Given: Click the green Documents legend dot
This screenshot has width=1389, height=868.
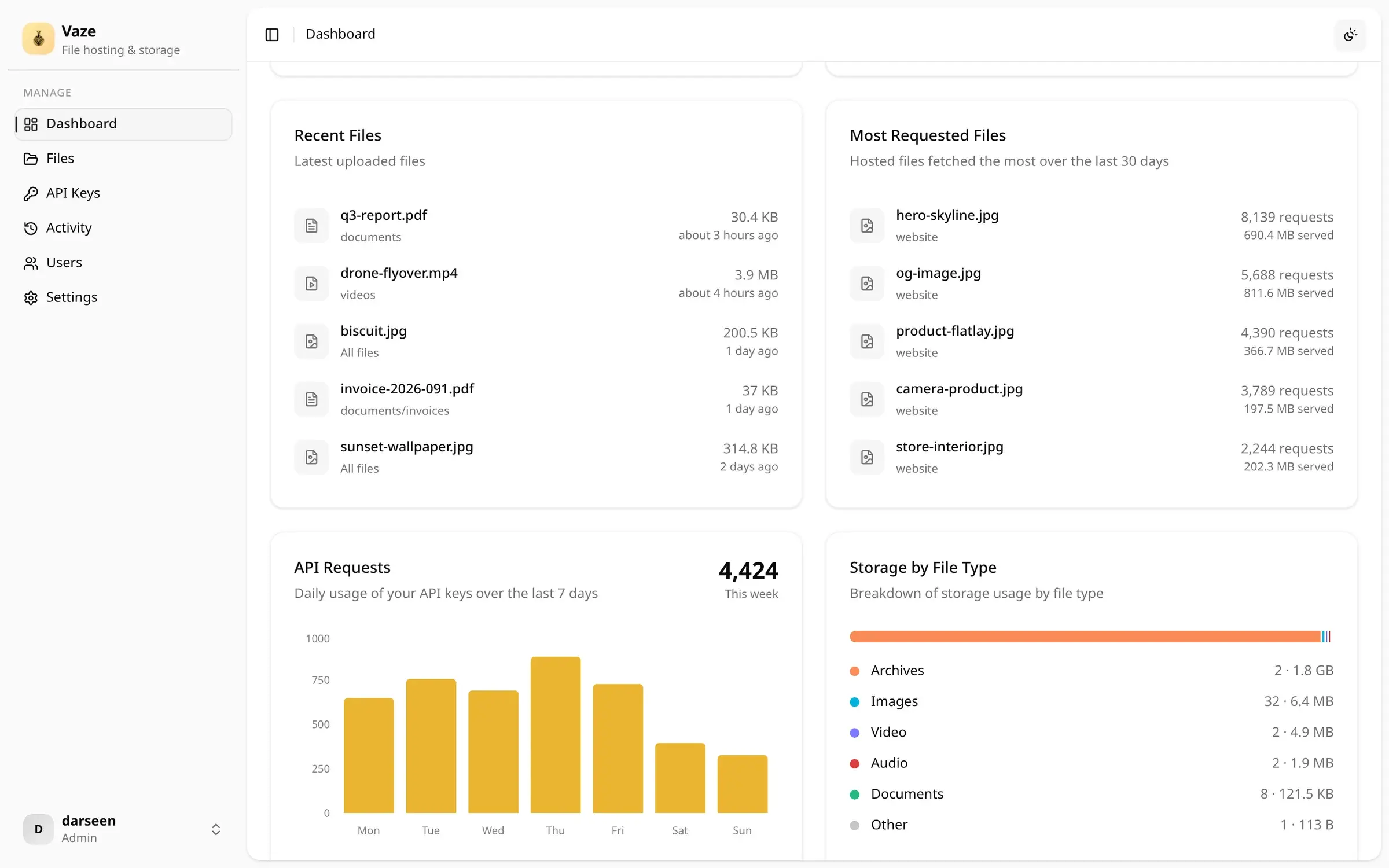Looking at the screenshot, I should click(854, 795).
